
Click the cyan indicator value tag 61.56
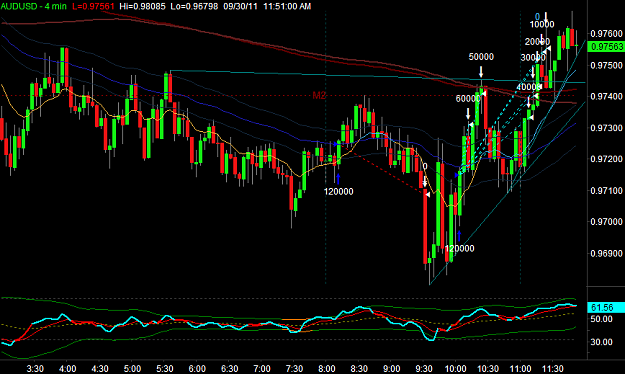(606, 307)
